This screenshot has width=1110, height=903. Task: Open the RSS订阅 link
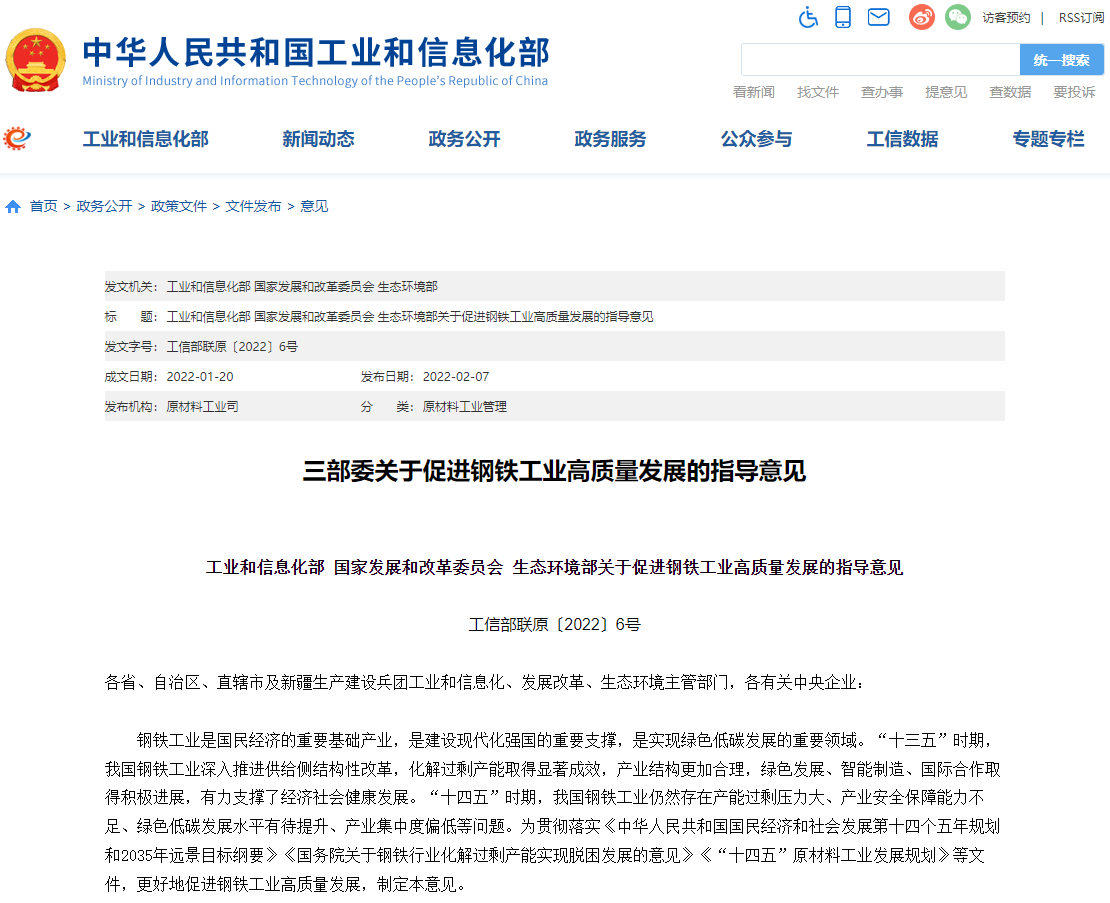(x=1081, y=18)
